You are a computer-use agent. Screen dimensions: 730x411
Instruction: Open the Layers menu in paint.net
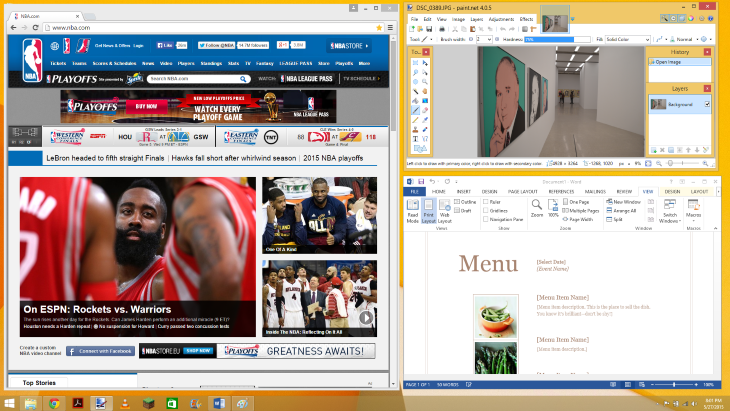coord(477,19)
